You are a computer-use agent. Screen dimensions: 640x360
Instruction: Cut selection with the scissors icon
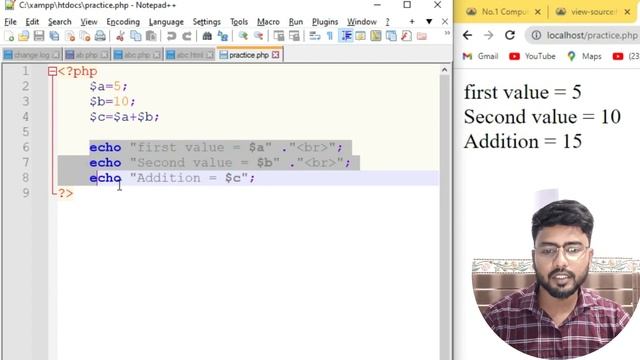tap(120, 36)
